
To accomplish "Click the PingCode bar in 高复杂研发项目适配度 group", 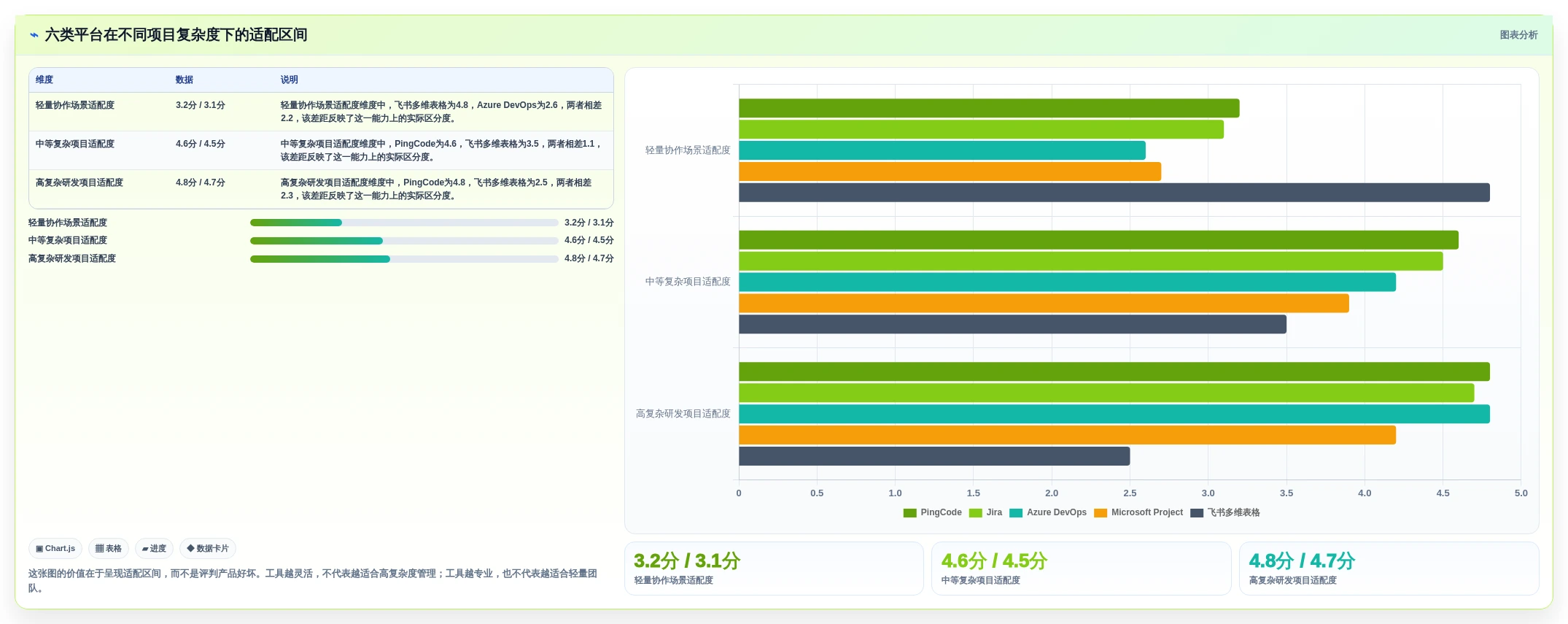I will pyautogui.click(x=1114, y=371).
